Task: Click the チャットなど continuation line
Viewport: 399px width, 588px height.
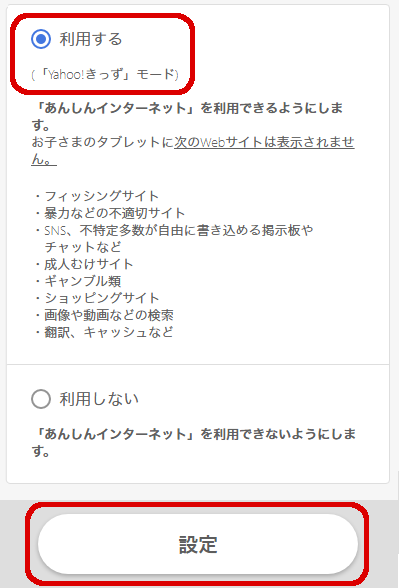Action: tap(83, 247)
